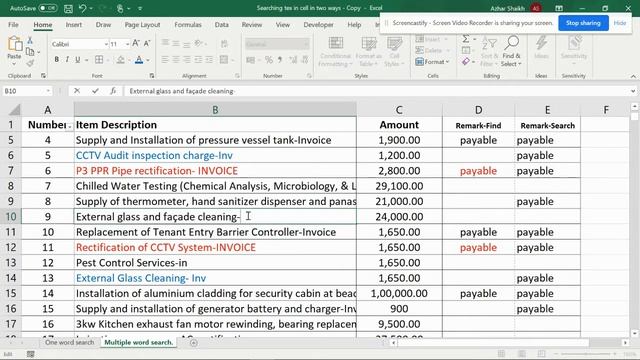Click Hide link in sharing banner
This screenshot has height=360, width=640.
click(x=620, y=23)
